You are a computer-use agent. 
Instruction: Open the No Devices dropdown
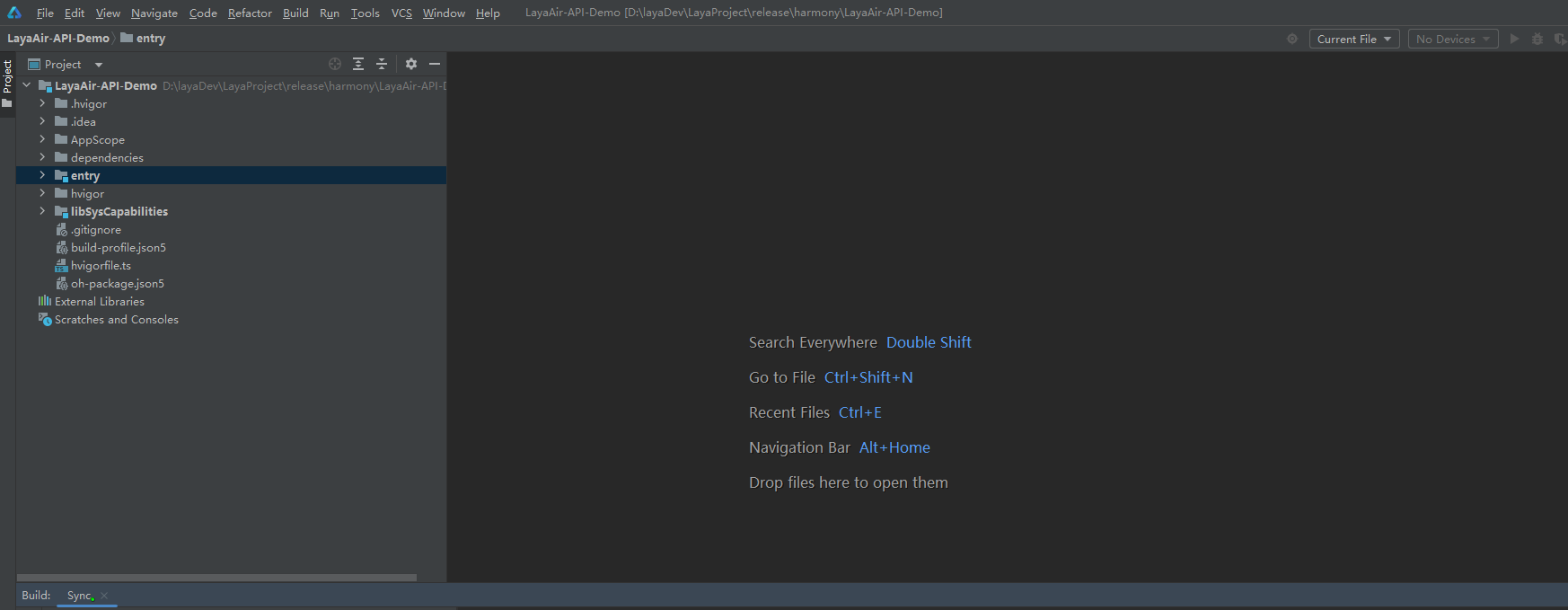pos(1452,40)
